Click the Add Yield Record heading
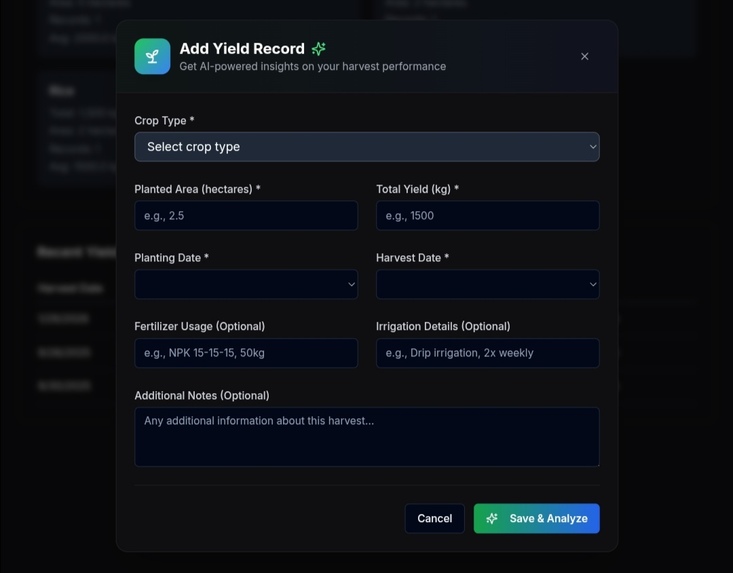Screen dimensions: 733x573 242,49
